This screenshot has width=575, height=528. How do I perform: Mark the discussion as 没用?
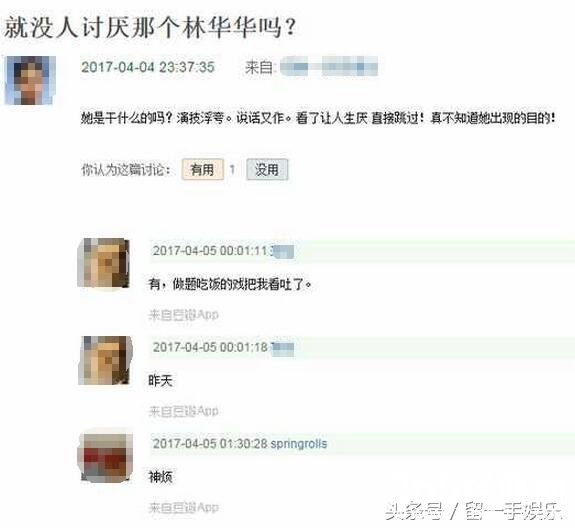coord(267,169)
